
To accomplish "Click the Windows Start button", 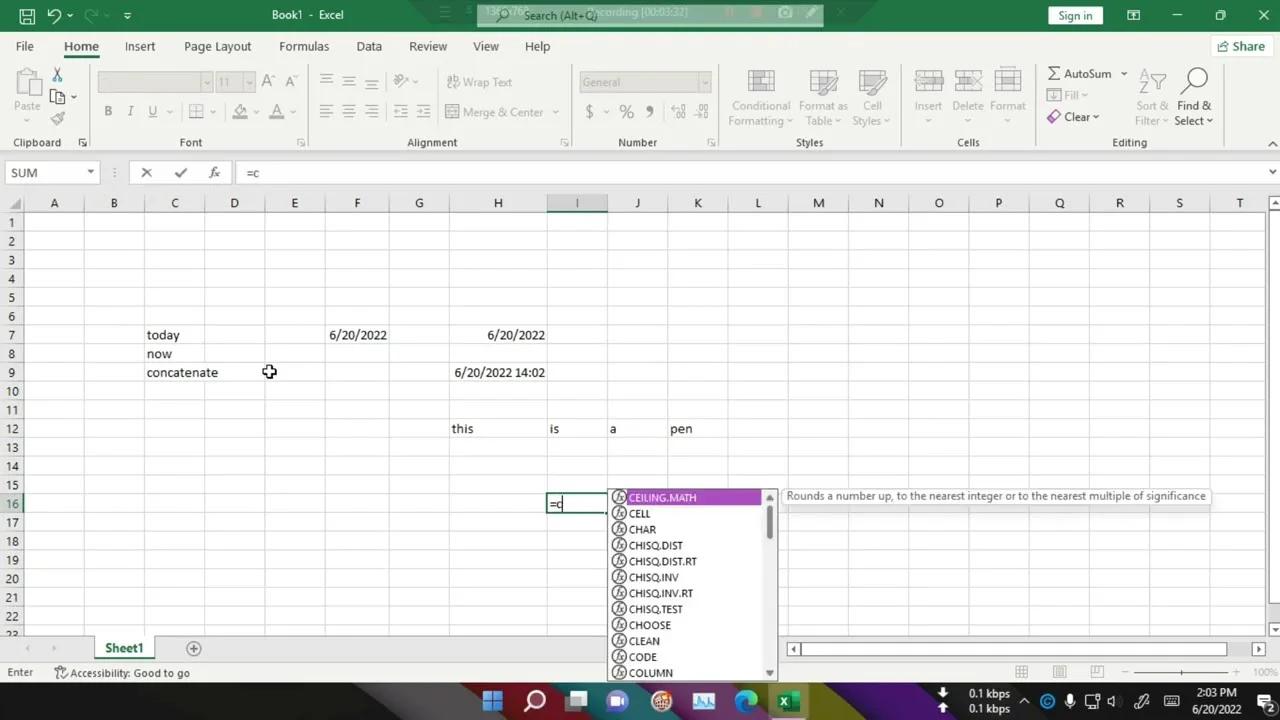I will (x=492, y=701).
